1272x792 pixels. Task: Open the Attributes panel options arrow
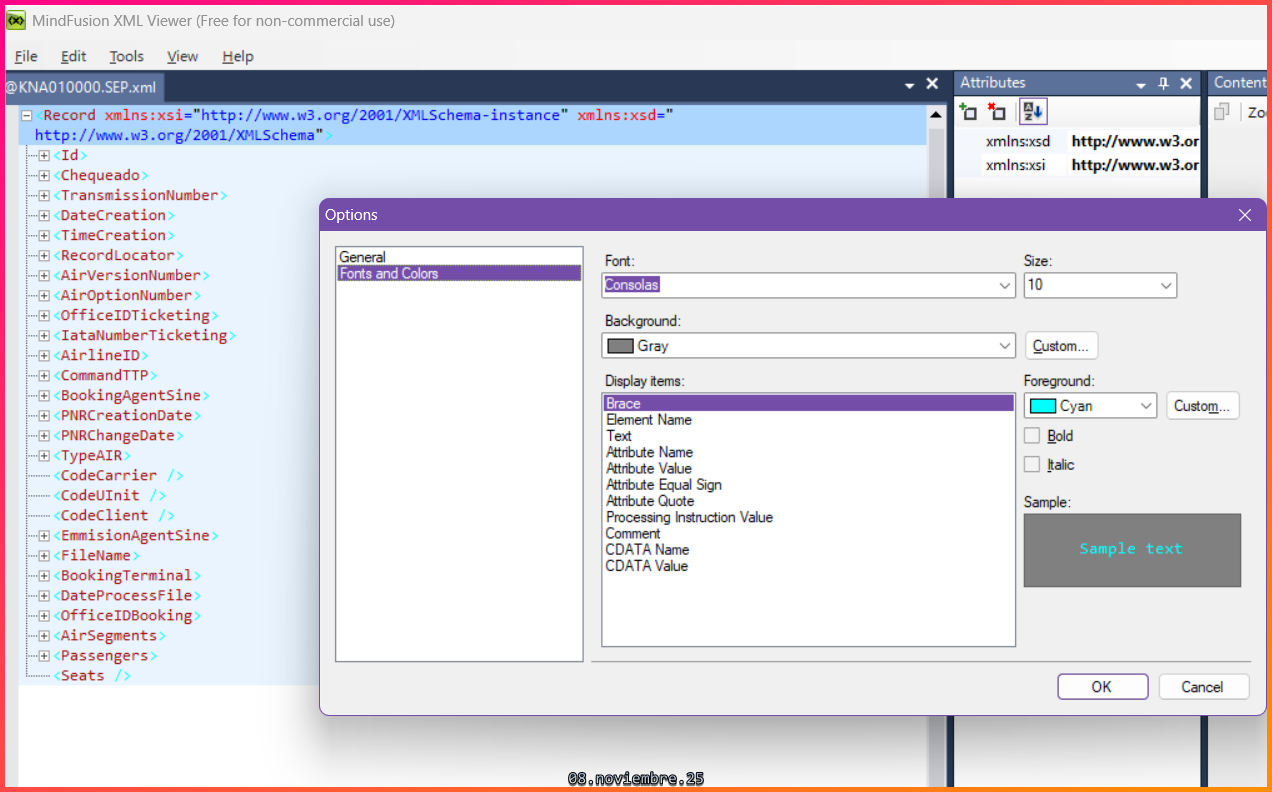tap(1140, 84)
